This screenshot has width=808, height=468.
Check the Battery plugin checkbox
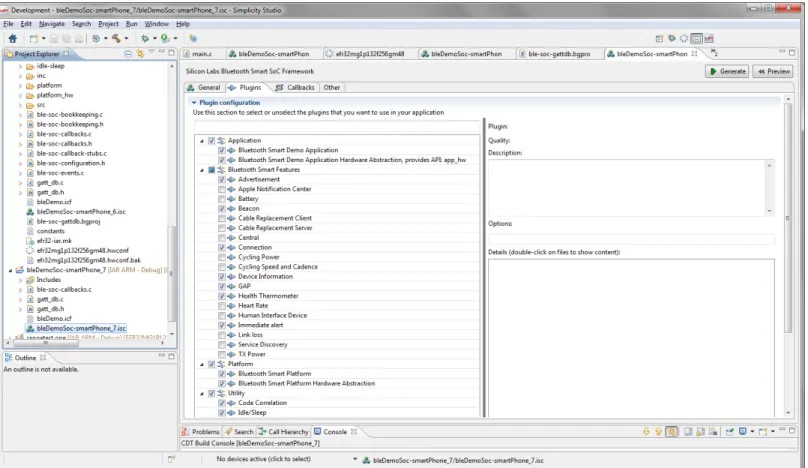222,199
